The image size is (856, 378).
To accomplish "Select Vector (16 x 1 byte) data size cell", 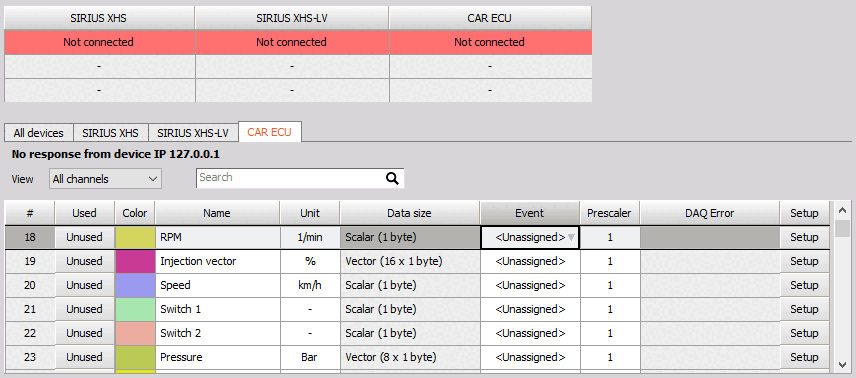I will point(410,261).
